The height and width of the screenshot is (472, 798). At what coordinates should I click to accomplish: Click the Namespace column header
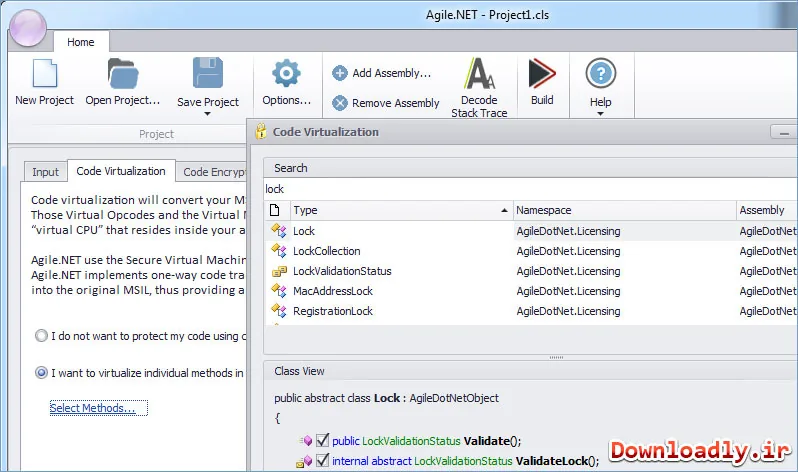[624, 210]
